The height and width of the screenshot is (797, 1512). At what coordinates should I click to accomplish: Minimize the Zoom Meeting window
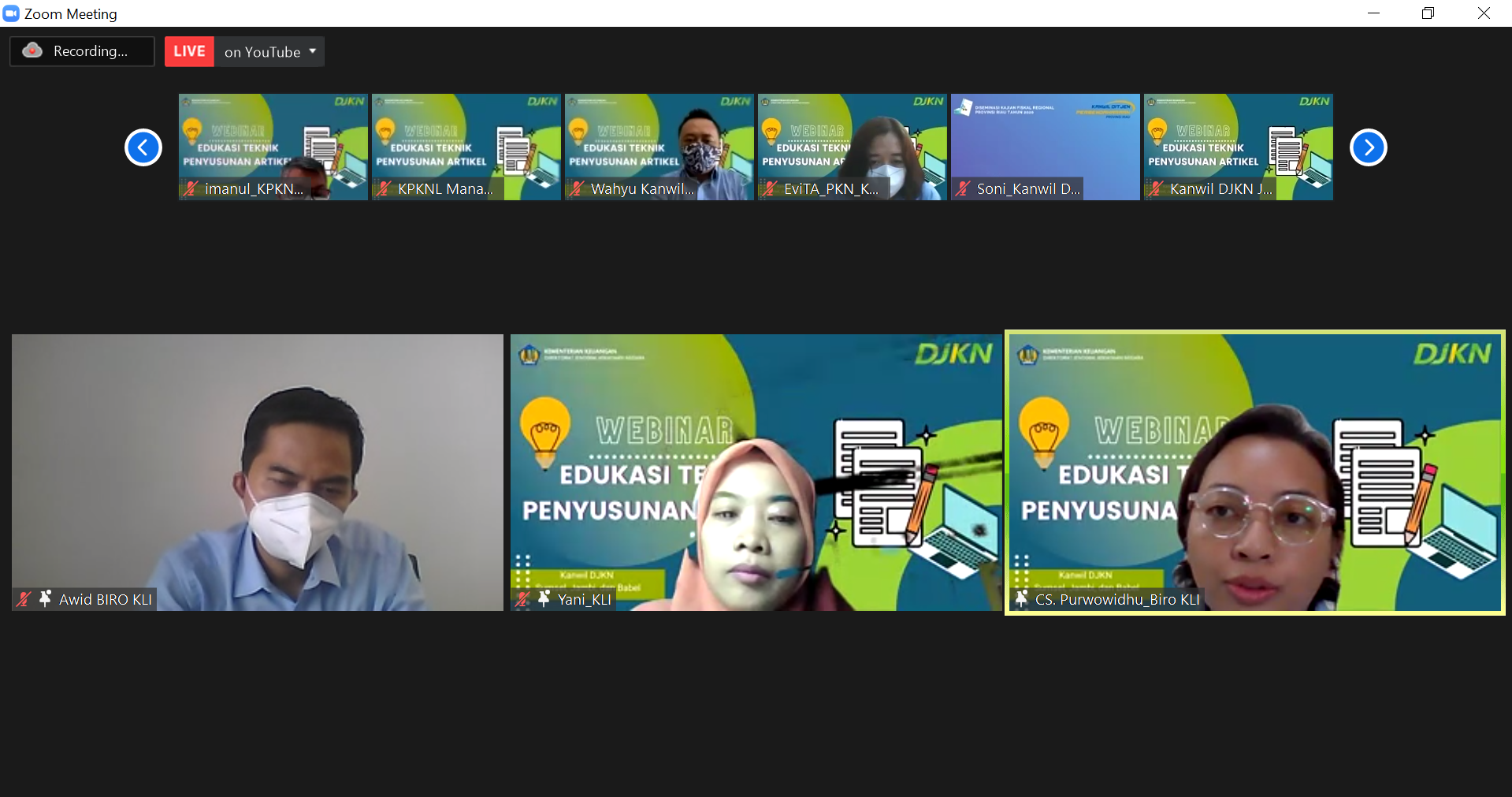[x=1373, y=13]
